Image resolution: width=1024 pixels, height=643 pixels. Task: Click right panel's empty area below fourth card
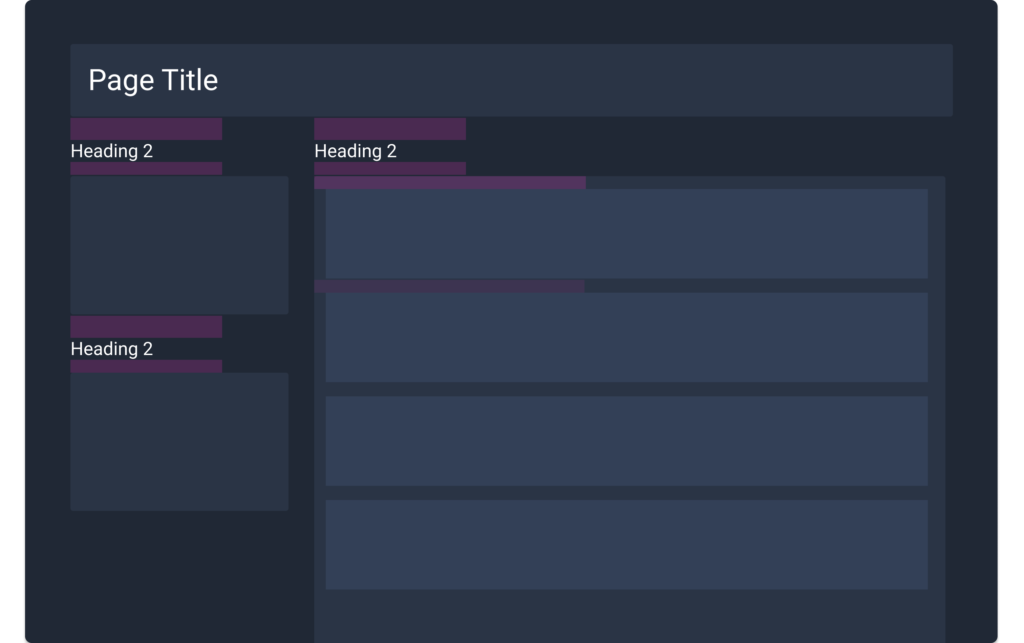[x=629, y=615]
